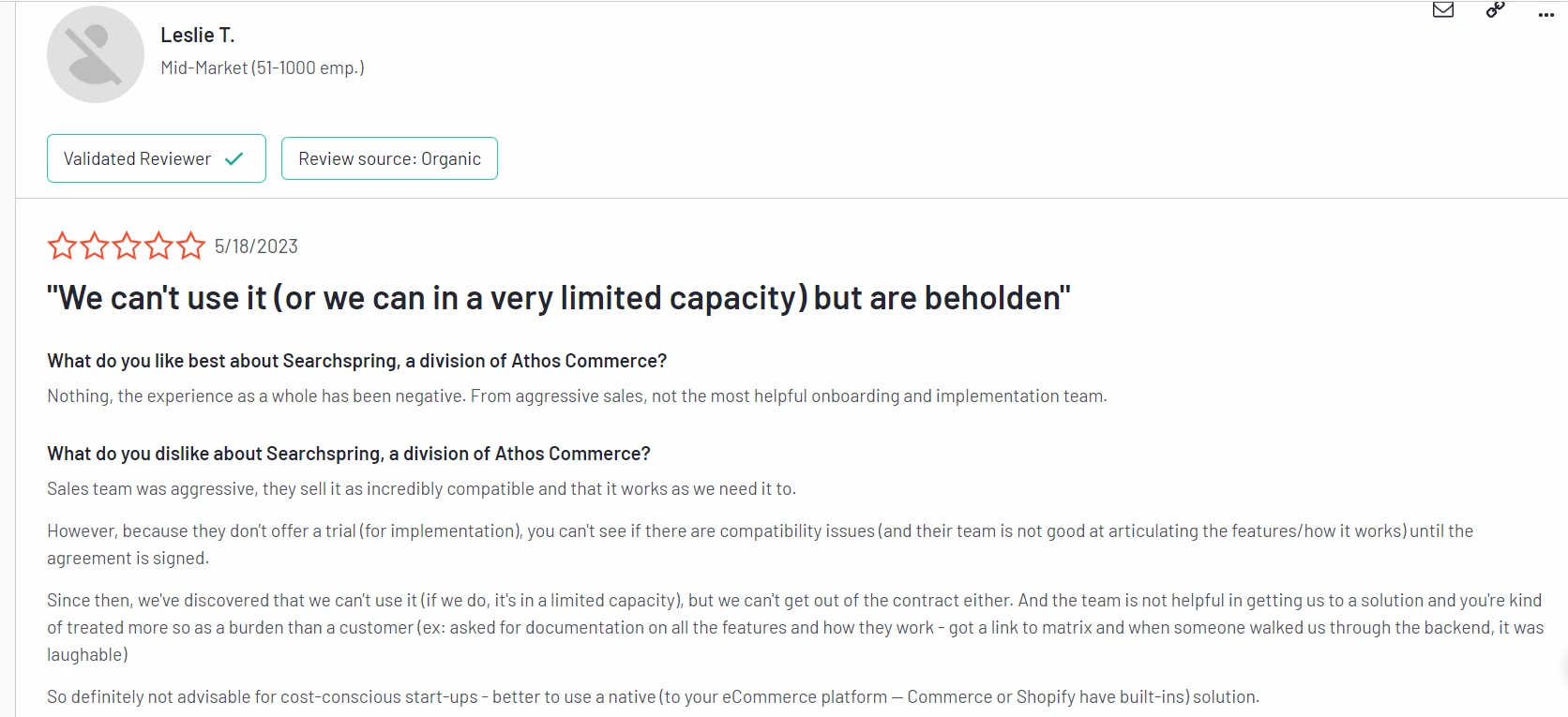Open the review title beginning "We can't use it"

(558, 298)
